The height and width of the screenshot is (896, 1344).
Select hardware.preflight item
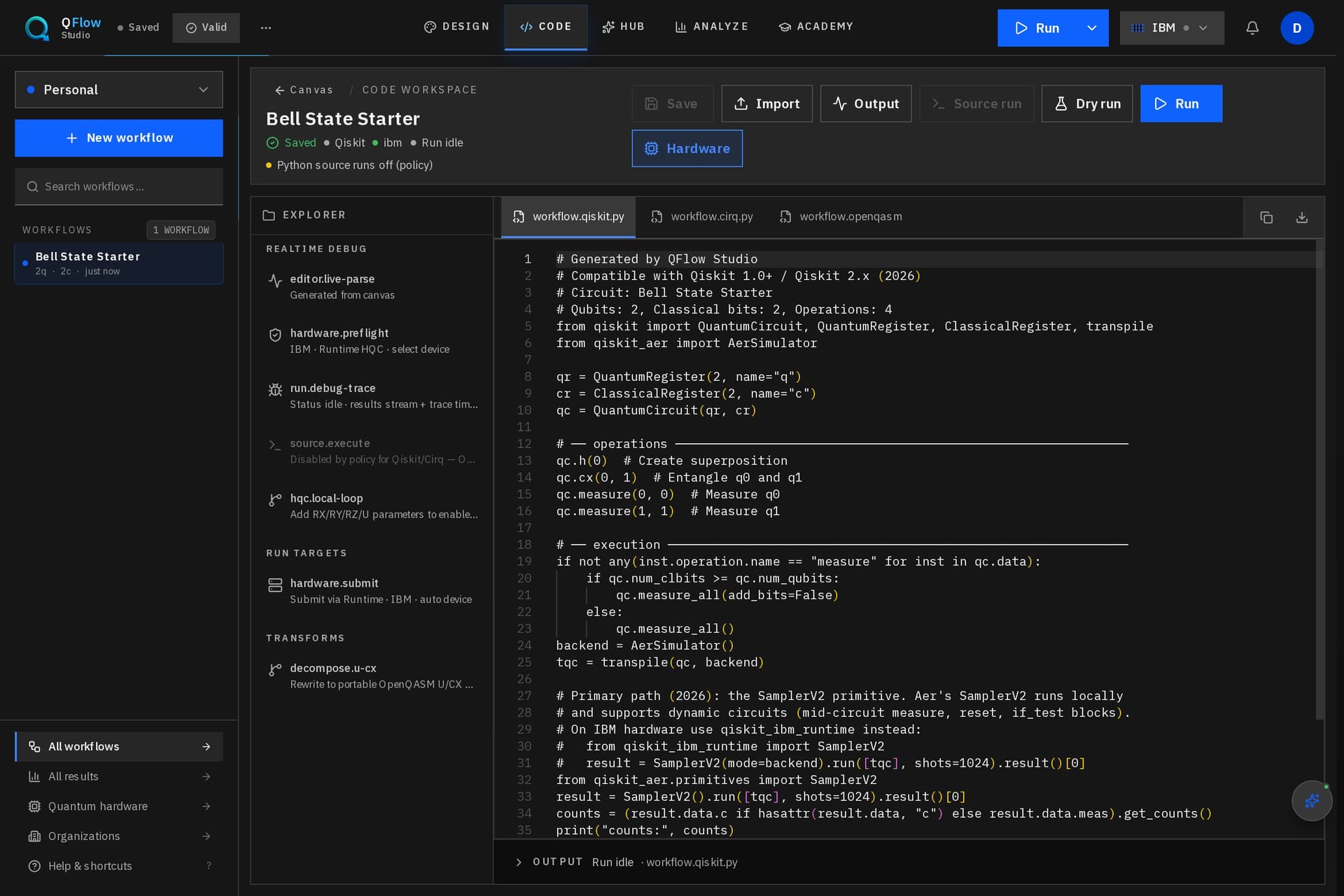372,341
